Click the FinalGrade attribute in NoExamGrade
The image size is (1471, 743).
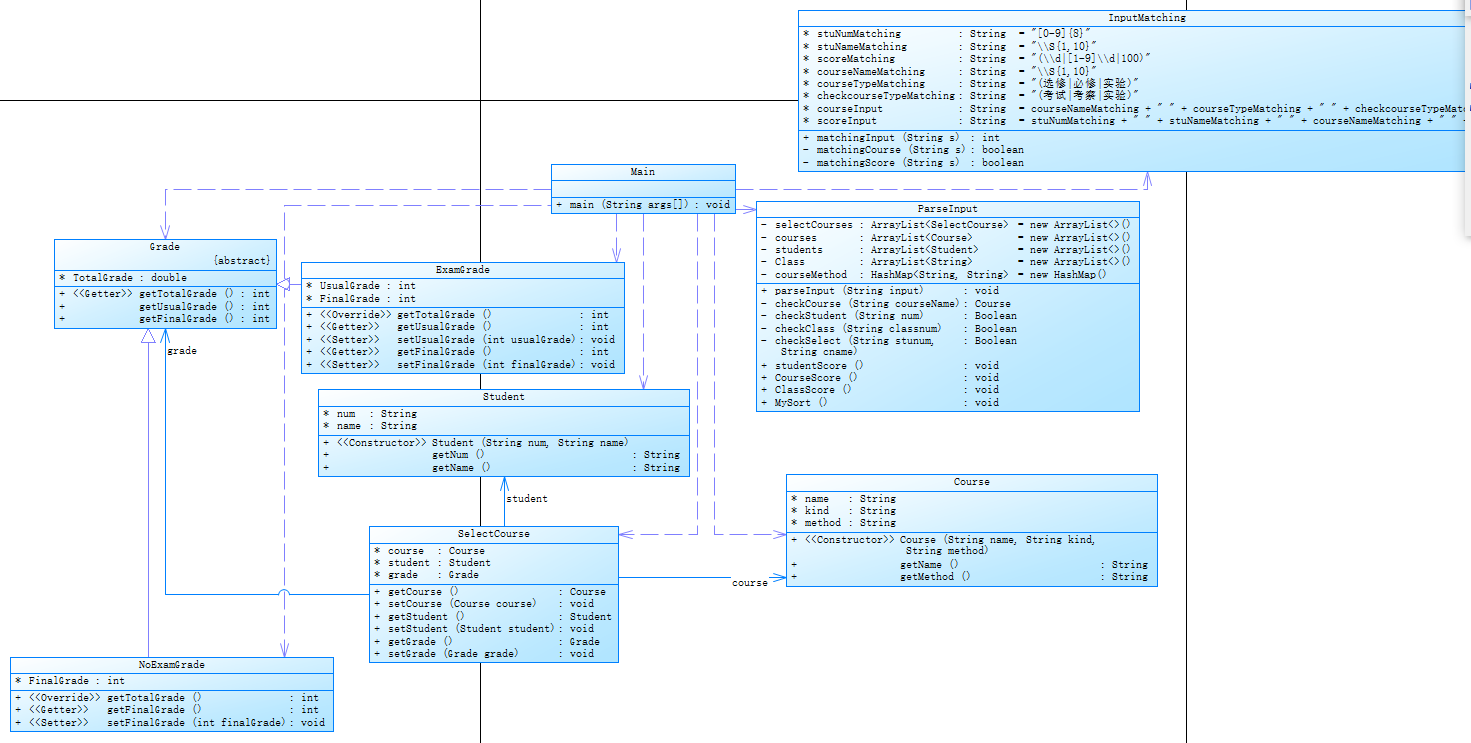coord(71,681)
